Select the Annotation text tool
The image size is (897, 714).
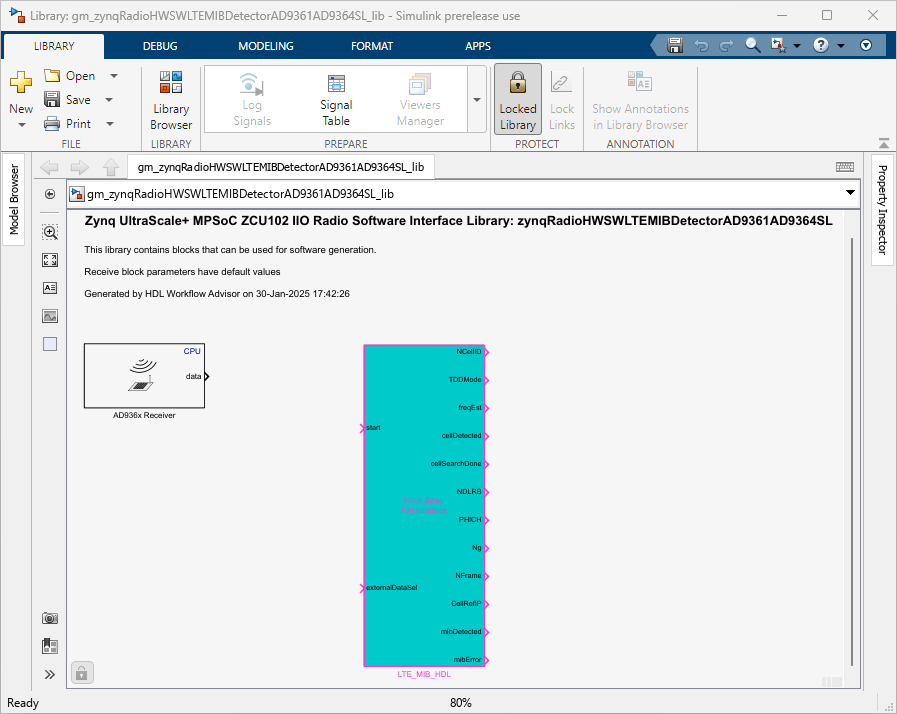click(50, 288)
